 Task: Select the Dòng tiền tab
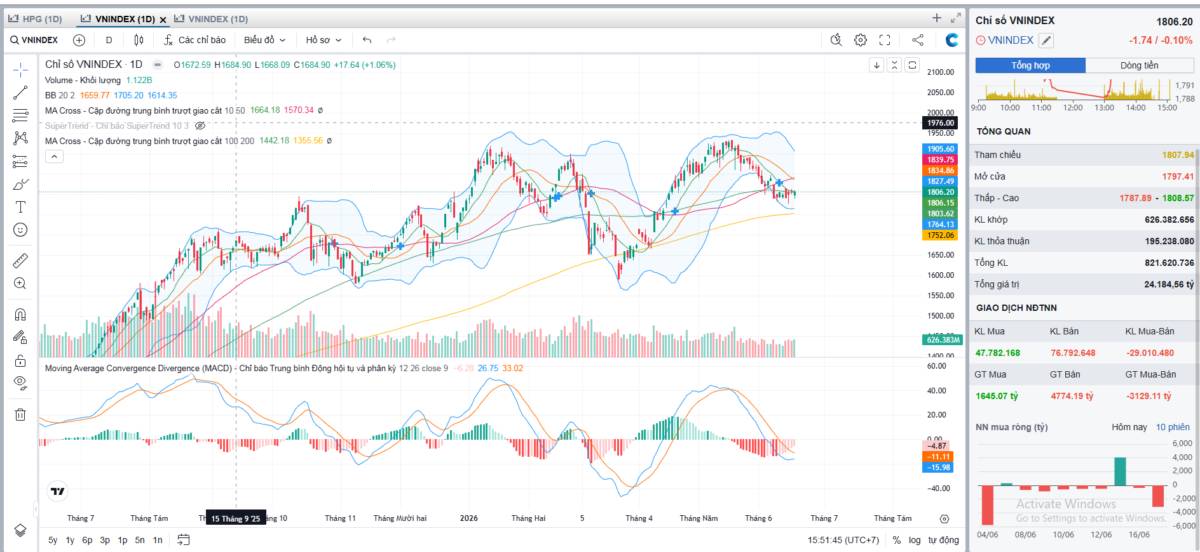[x=1138, y=65]
